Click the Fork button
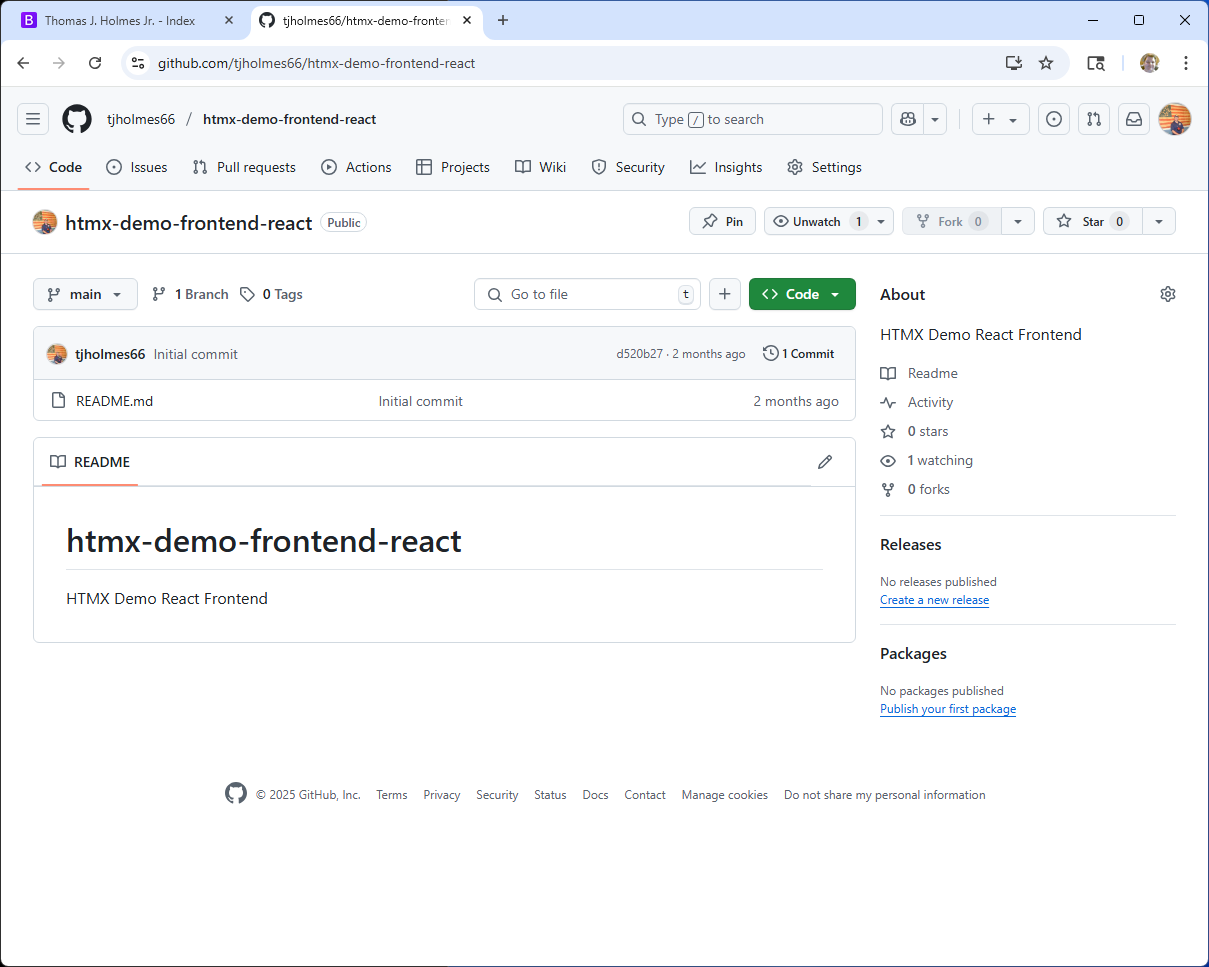The height and width of the screenshot is (967, 1209). click(951, 221)
